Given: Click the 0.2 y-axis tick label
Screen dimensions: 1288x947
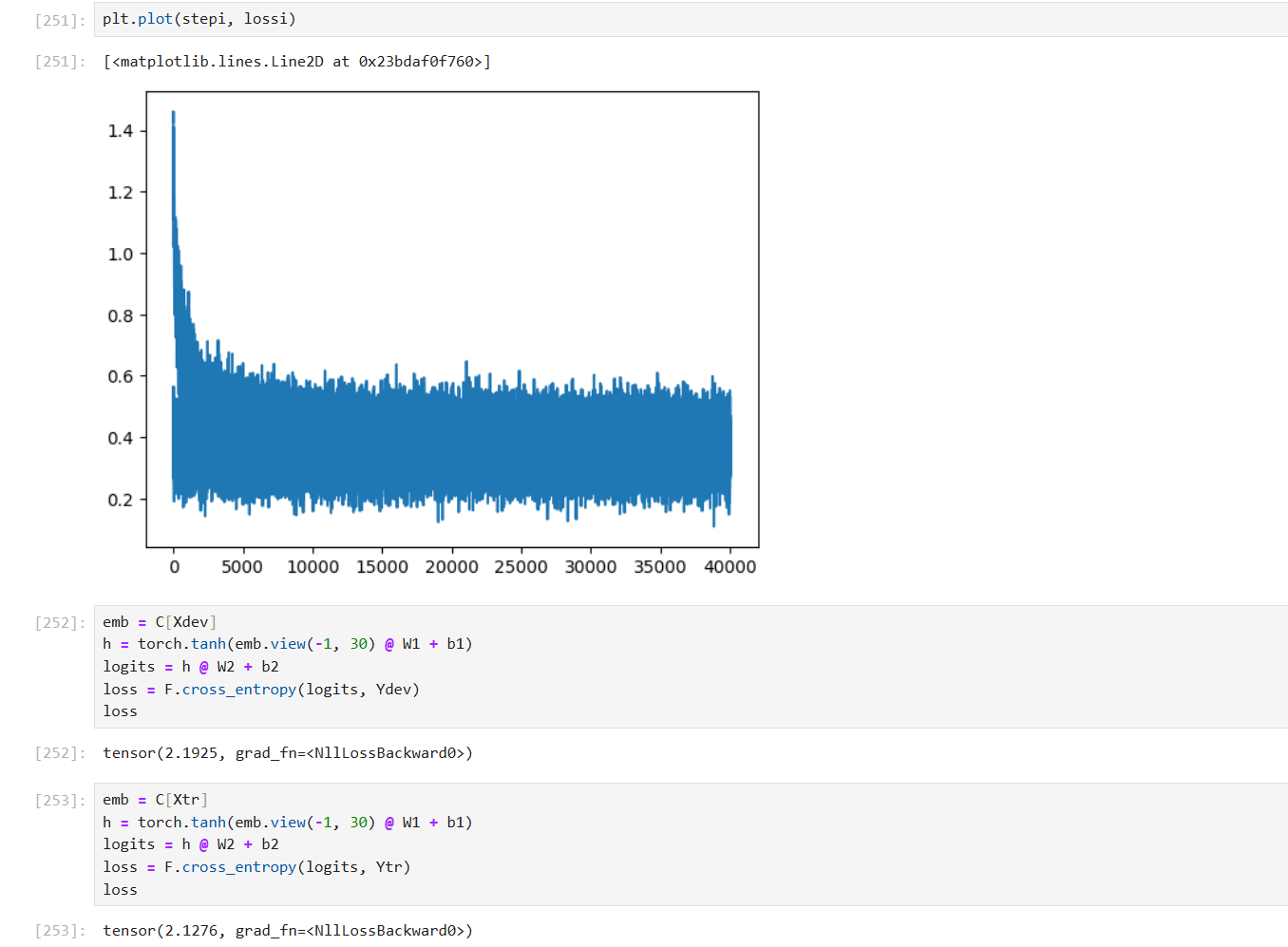Looking at the screenshot, I should [120, 500].
